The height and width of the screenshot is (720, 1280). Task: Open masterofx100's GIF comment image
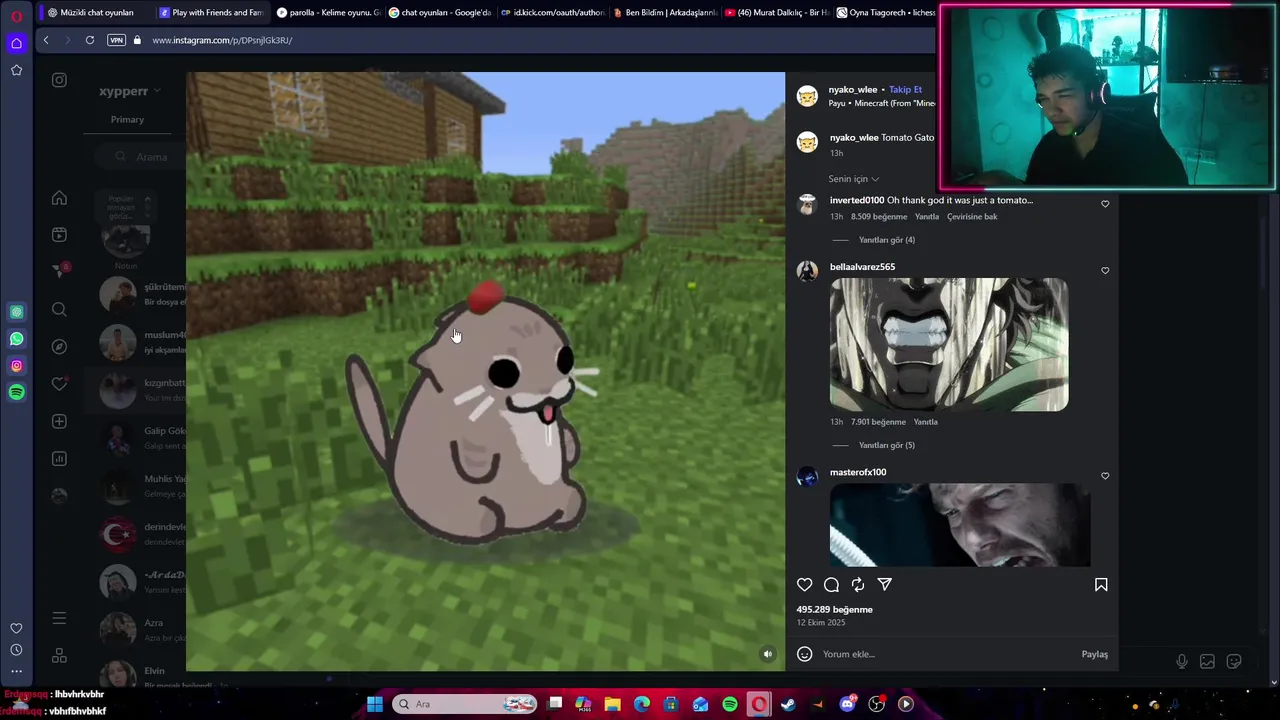tap(960, 525)
